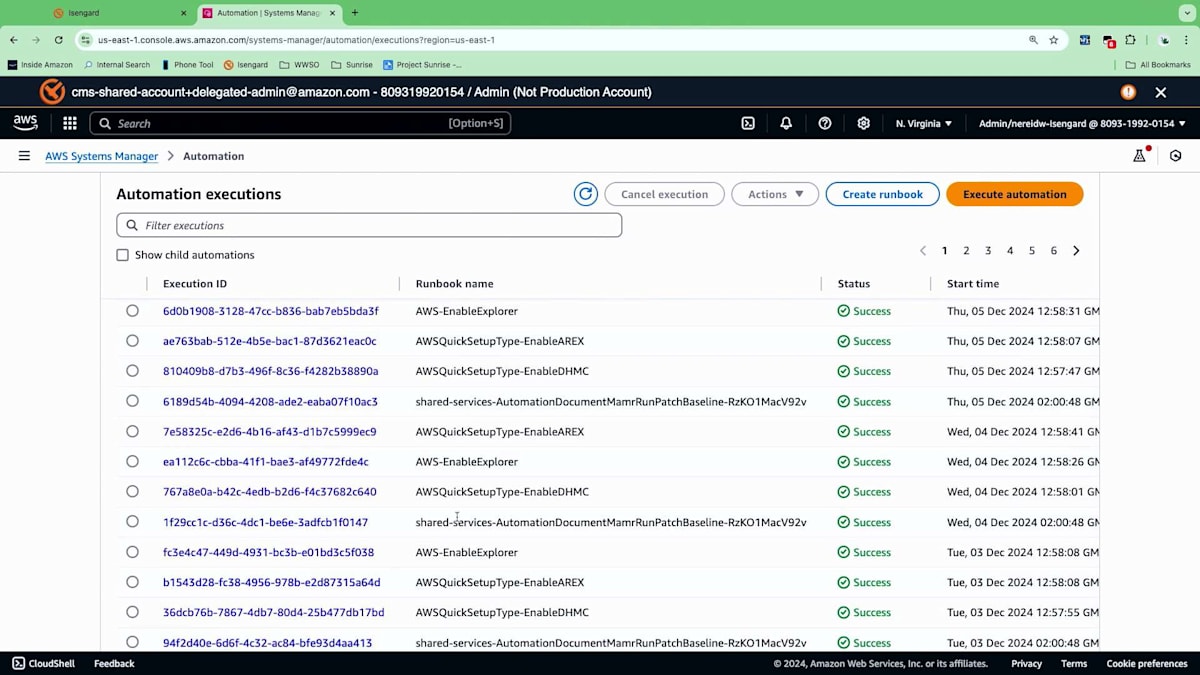Open CloudShell in footer
1200x675 pixels.
(x=45, y=663)
